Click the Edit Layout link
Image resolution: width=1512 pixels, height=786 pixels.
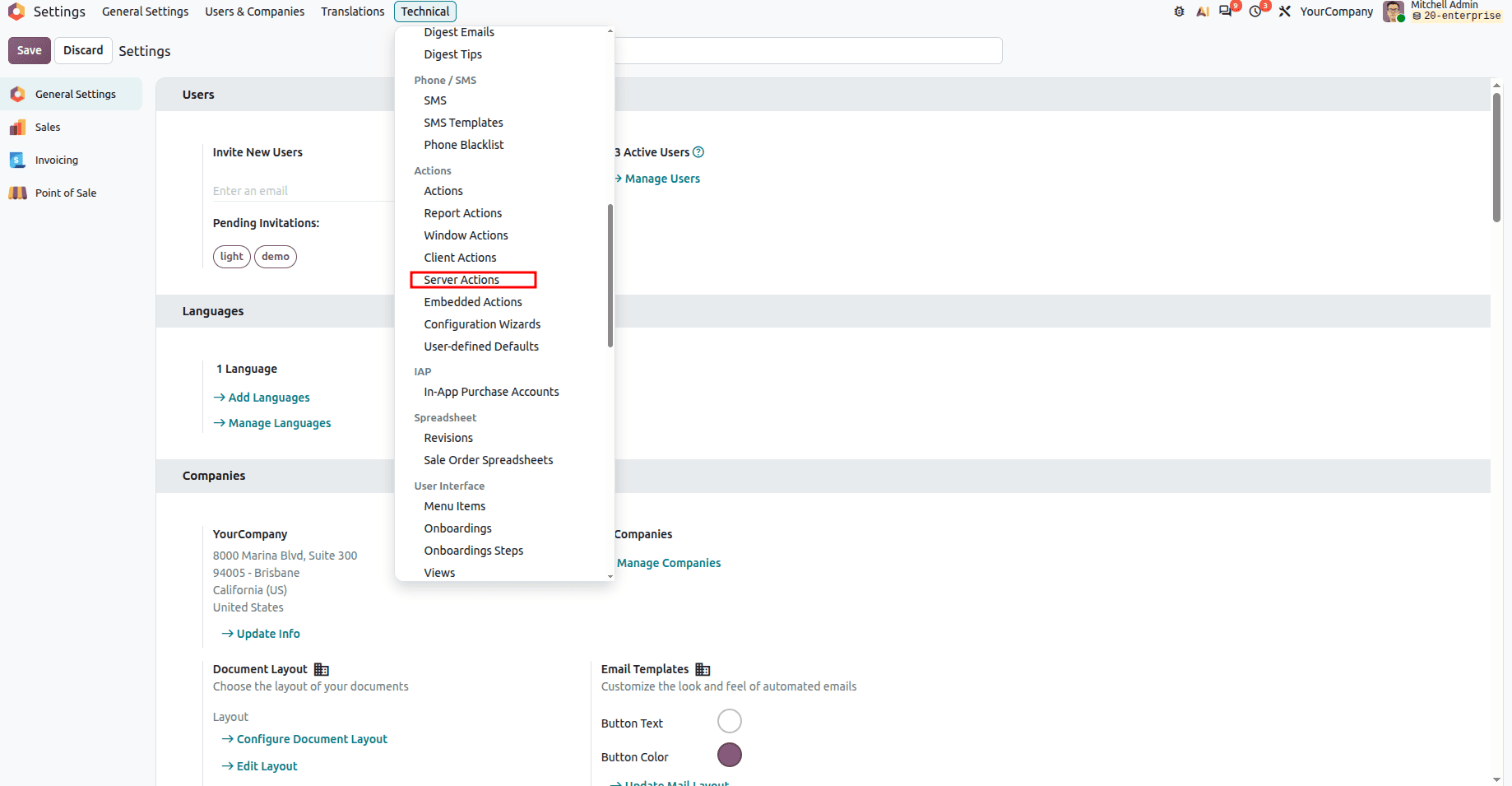pyautogui.click(x=259, y=766)
